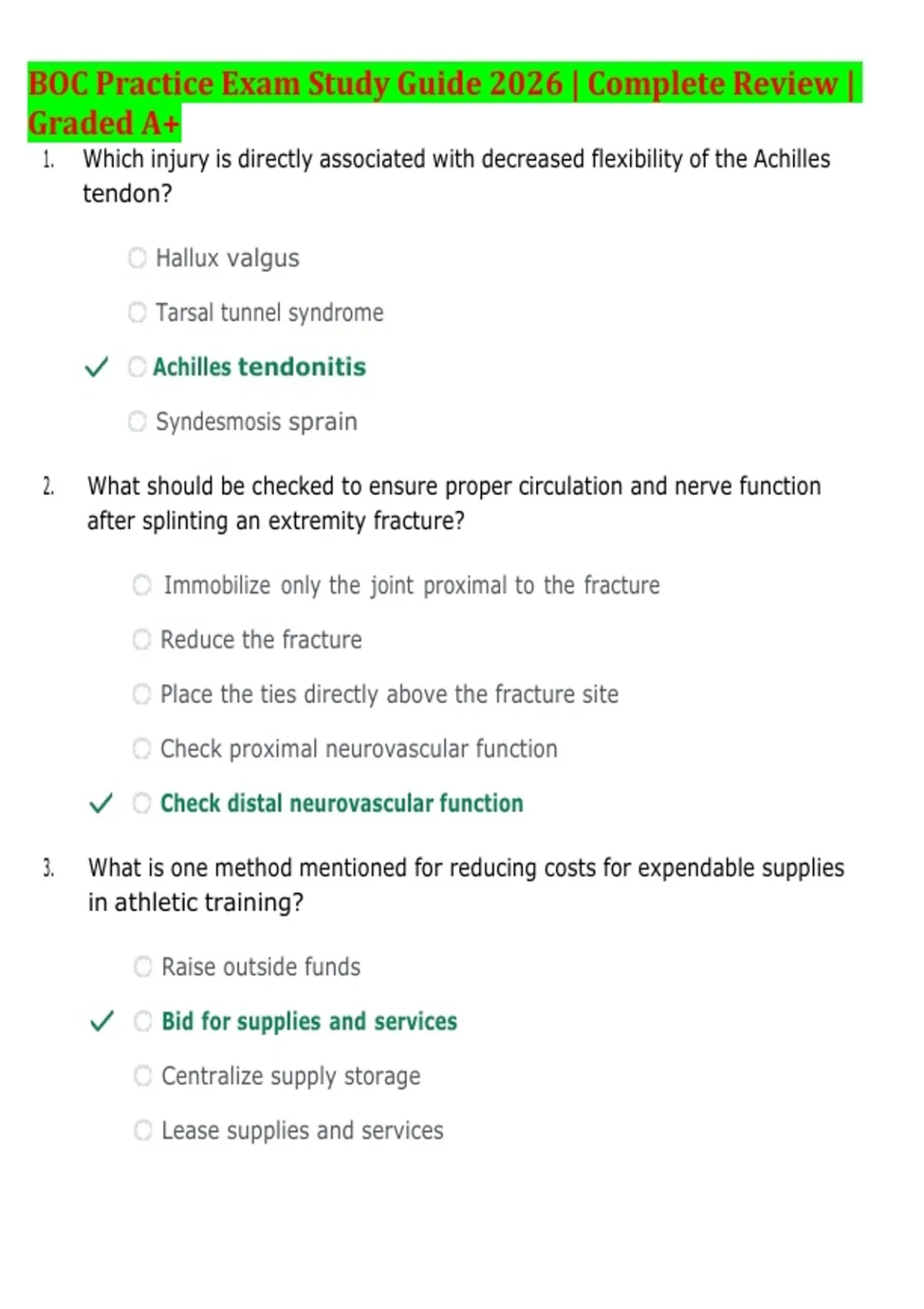Image resolution: width=924 pixels, height=1309 pixels.
Task: Click question 1 text about Achilles flexibility
Action: (457, 176)
